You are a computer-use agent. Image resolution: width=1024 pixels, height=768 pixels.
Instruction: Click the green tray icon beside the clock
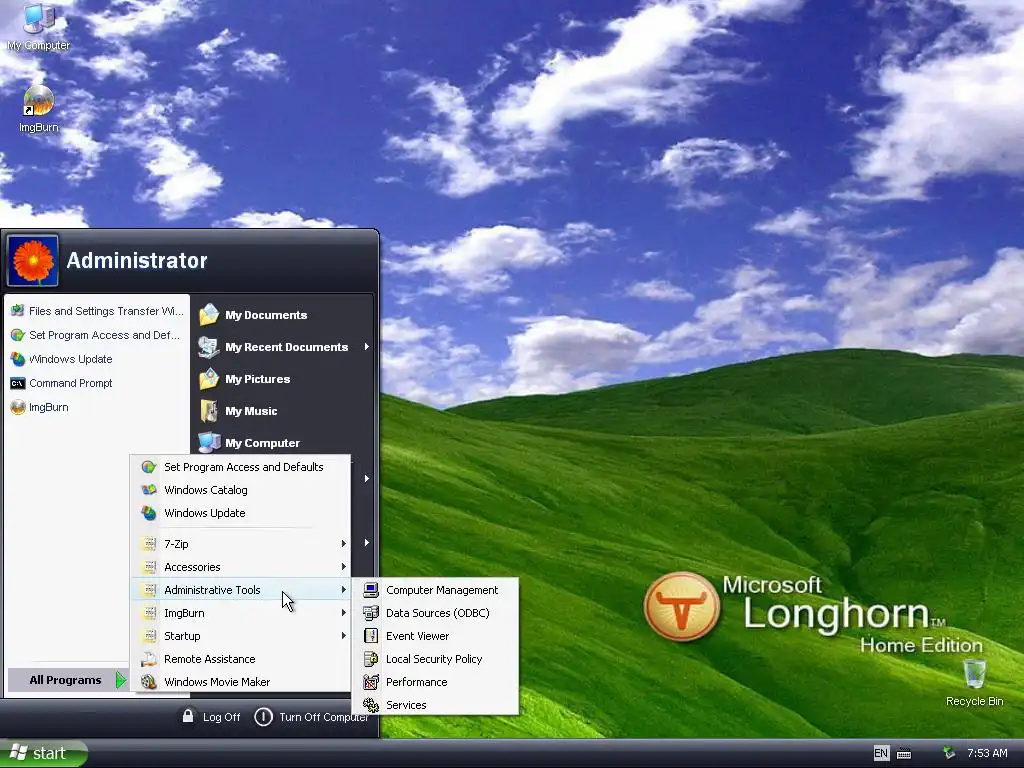click(x=949, y=754)
